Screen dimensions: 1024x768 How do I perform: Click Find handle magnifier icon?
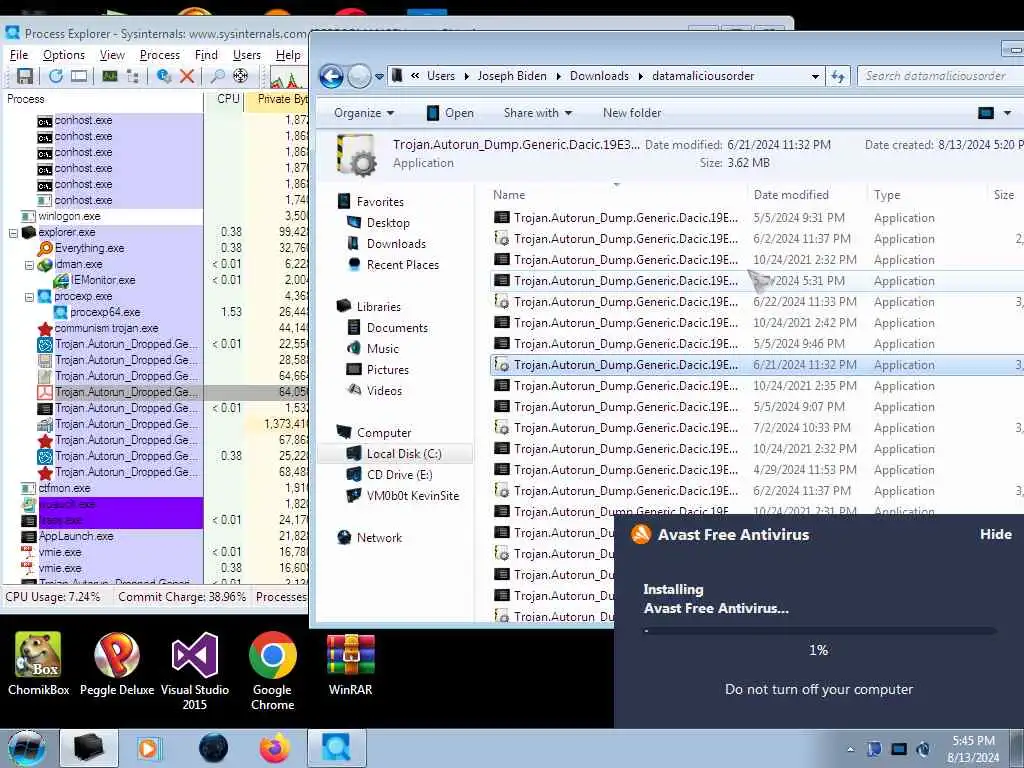217,76
